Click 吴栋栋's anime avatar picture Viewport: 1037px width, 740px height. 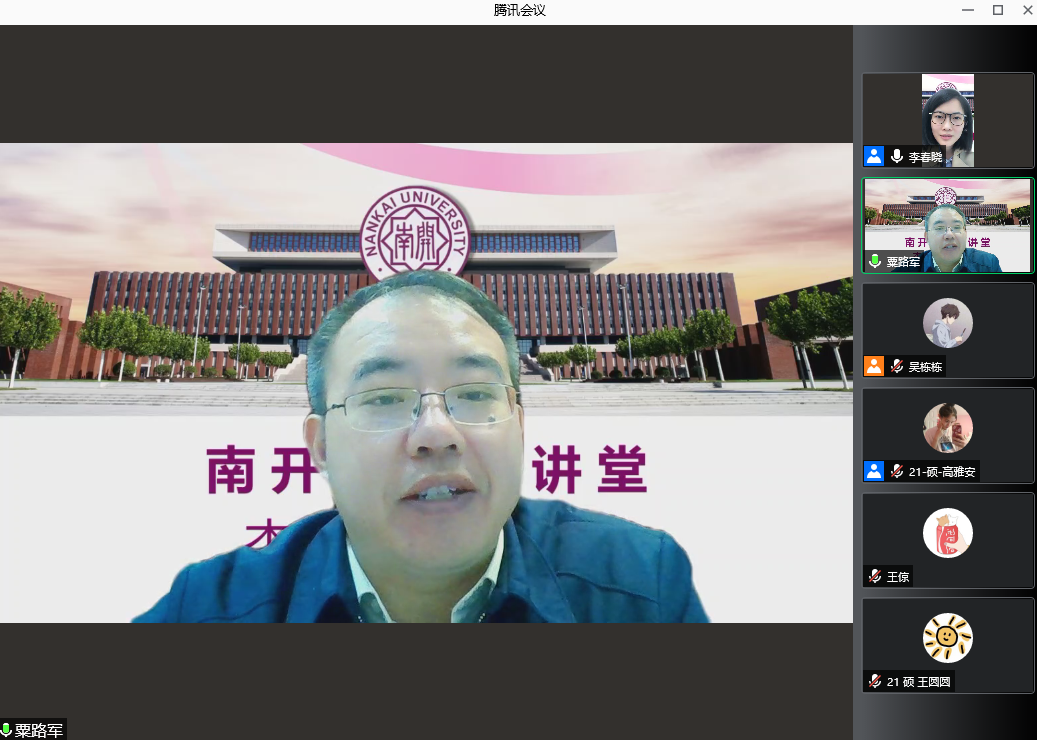click(947, 323)
